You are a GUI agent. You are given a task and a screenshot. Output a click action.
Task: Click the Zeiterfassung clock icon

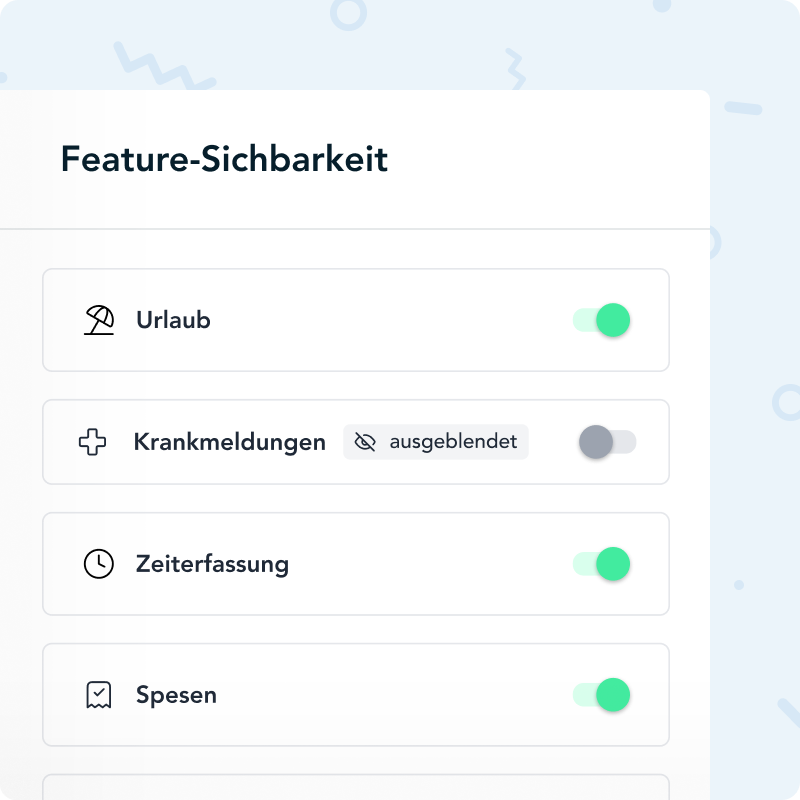(98, 564)
